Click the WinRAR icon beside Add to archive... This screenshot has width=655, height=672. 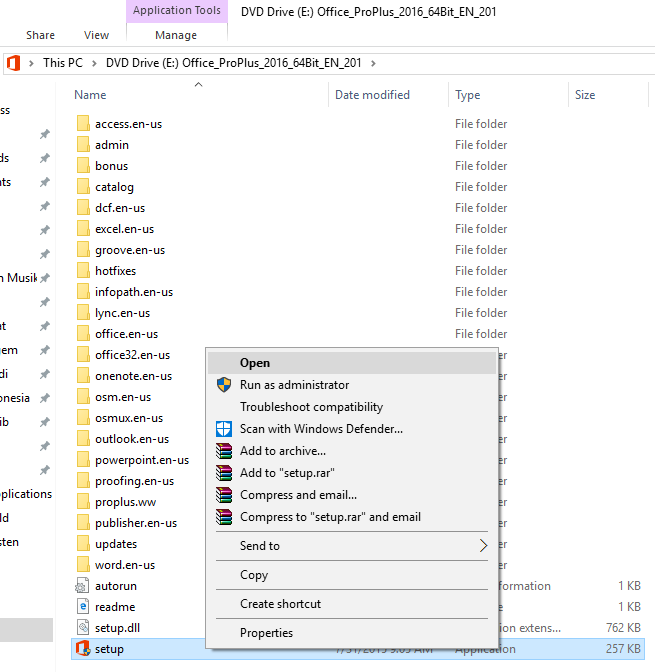point(224,451)
